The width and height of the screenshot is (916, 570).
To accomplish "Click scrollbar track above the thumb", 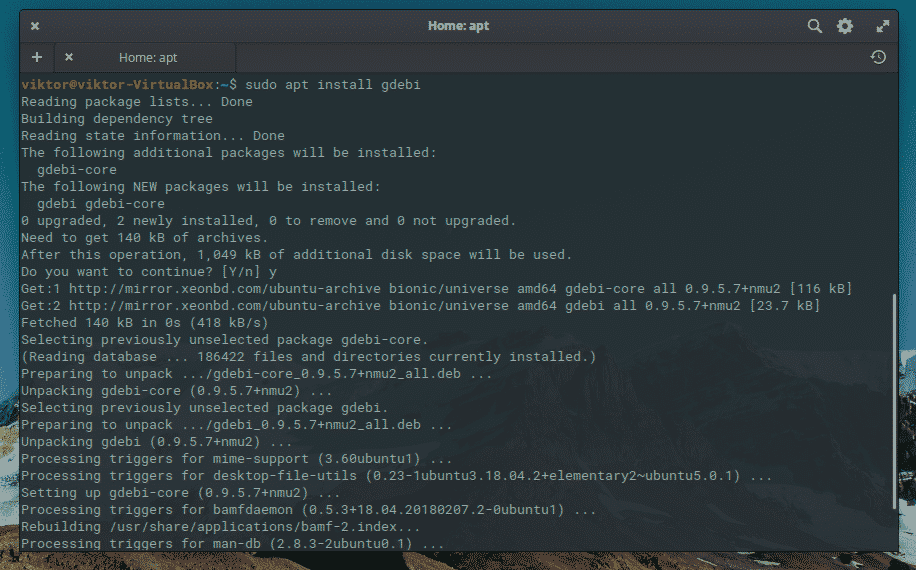I will point(894,183).
